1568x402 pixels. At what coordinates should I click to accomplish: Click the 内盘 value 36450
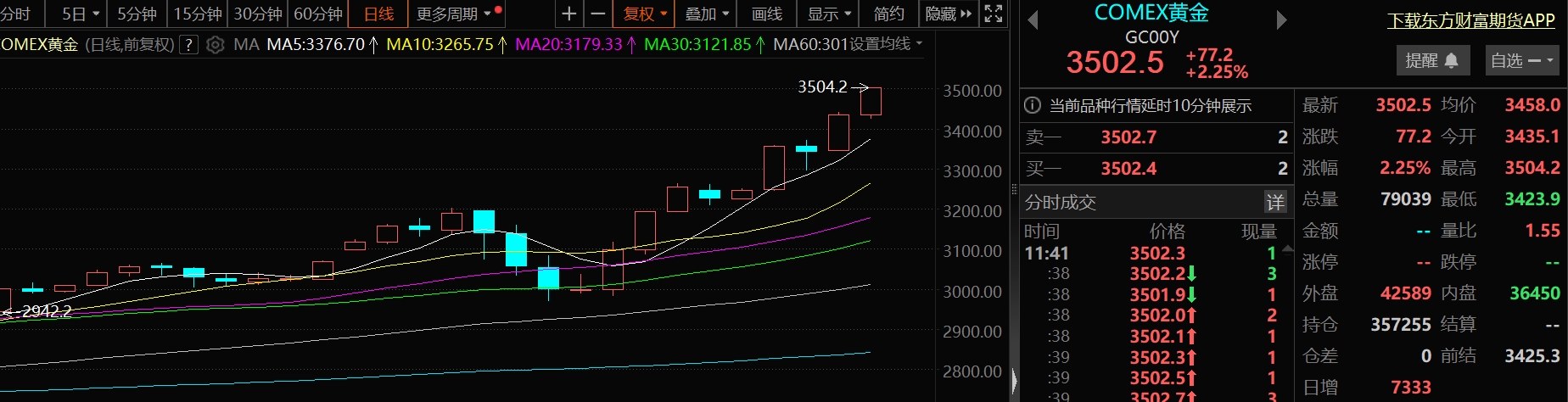coord(1535,293)
